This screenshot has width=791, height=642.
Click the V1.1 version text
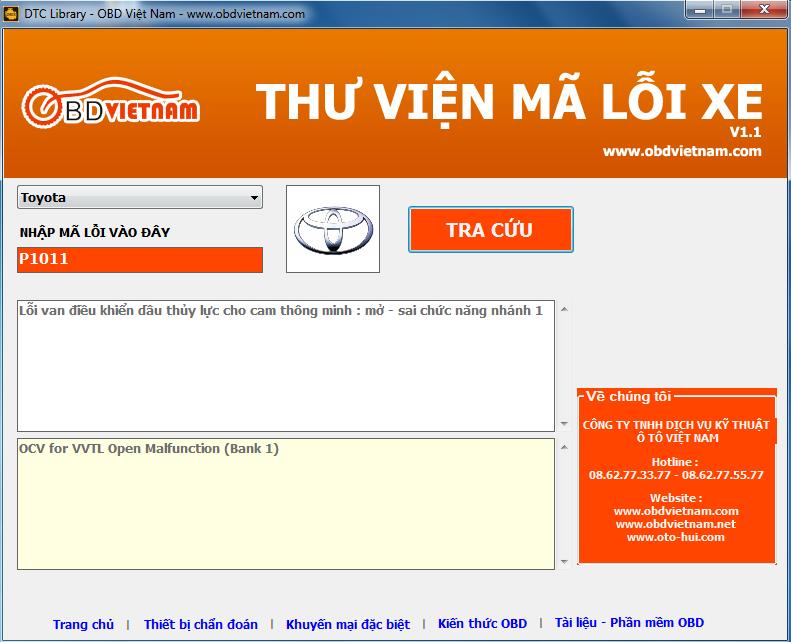click(745, 132)
